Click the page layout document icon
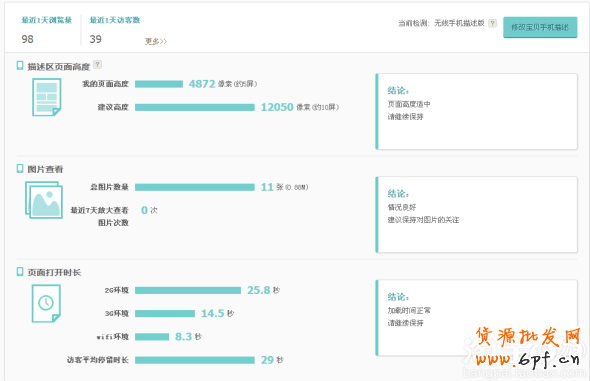This screenshot has width=590, height=381. click(47, 97)
